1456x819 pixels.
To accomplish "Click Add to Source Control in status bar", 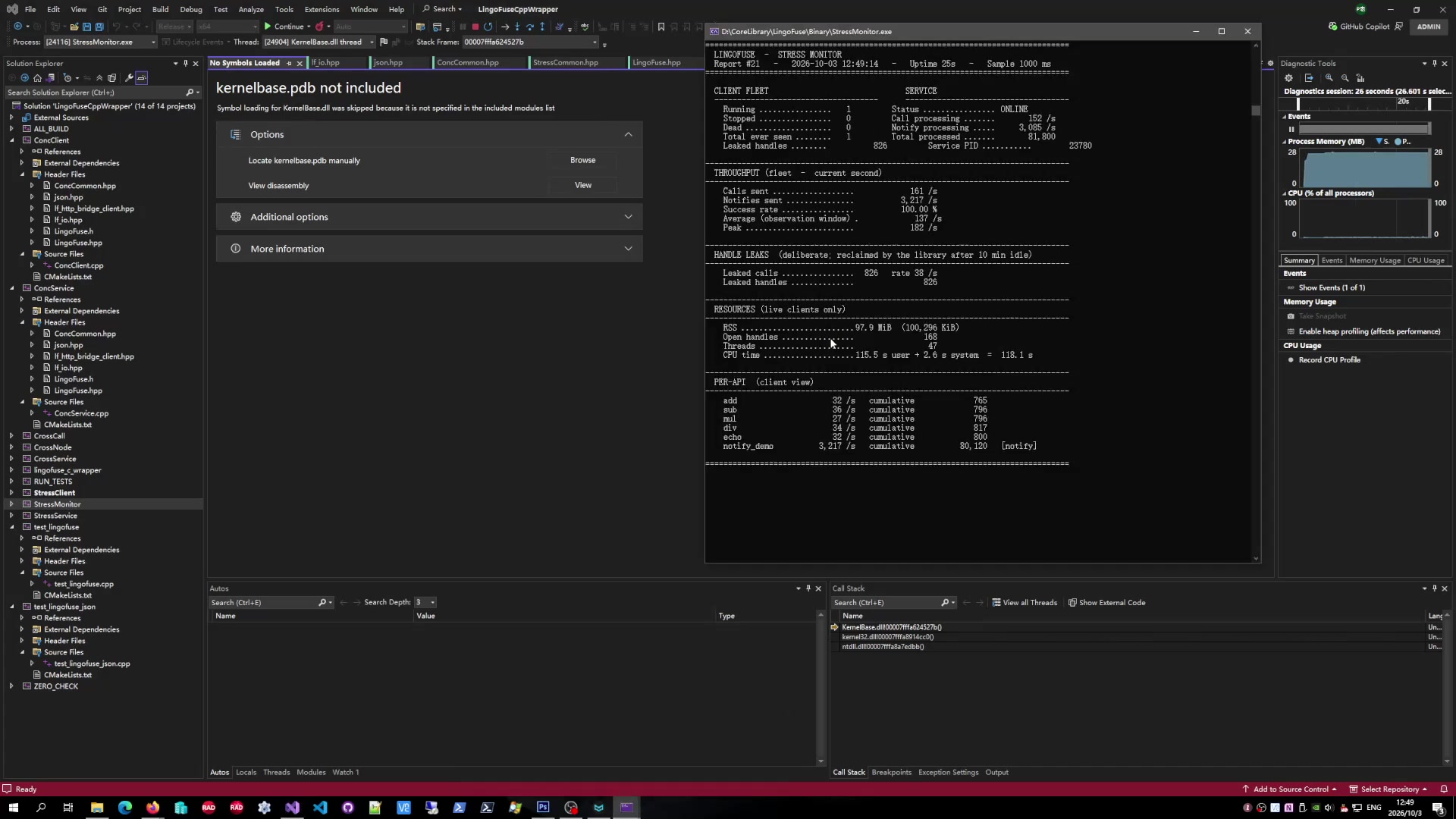I will [x=1290, y=789].
